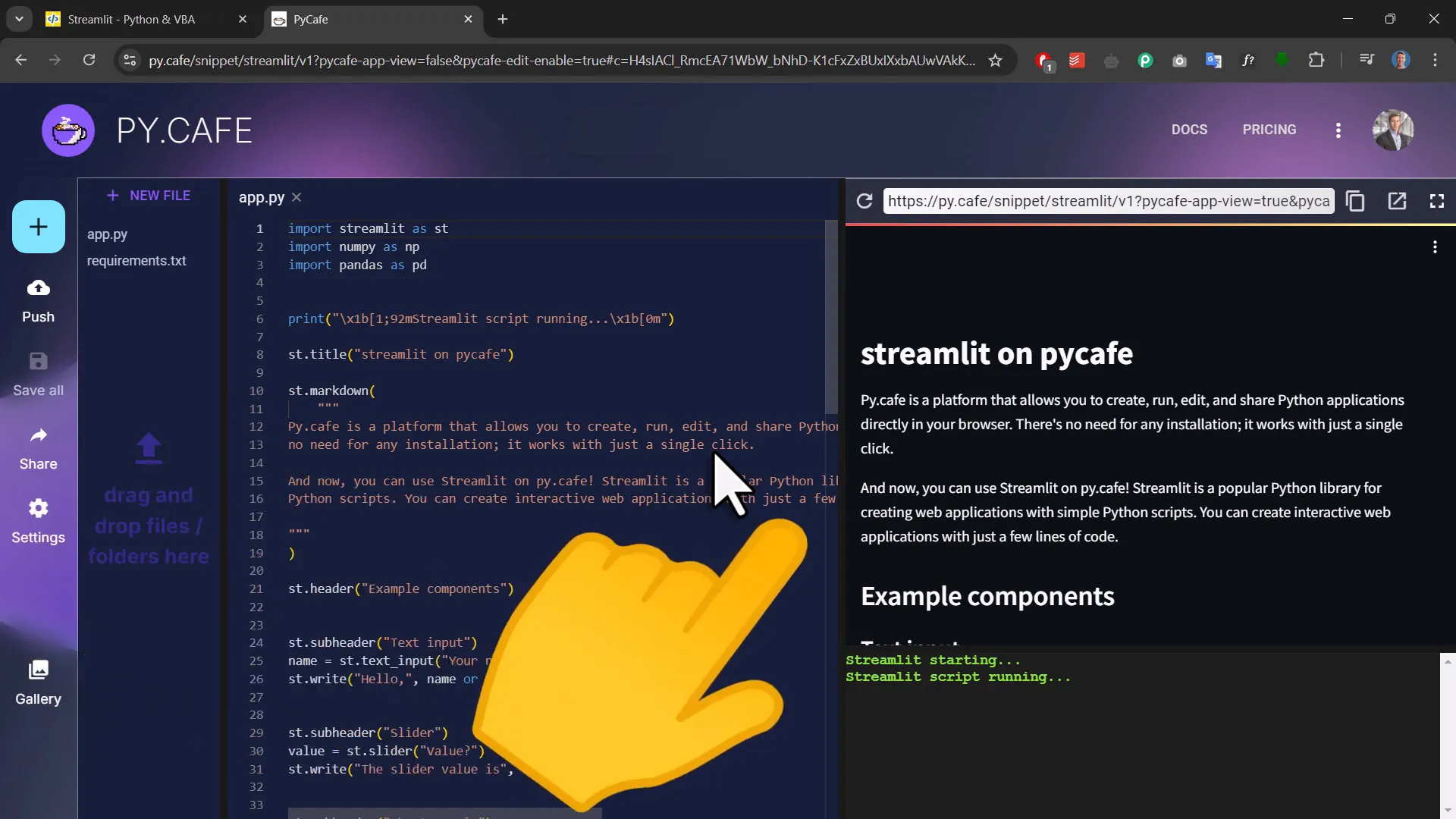Open the preview pane three-dot menu
1456x819 pixels.
pos(1436,247)
